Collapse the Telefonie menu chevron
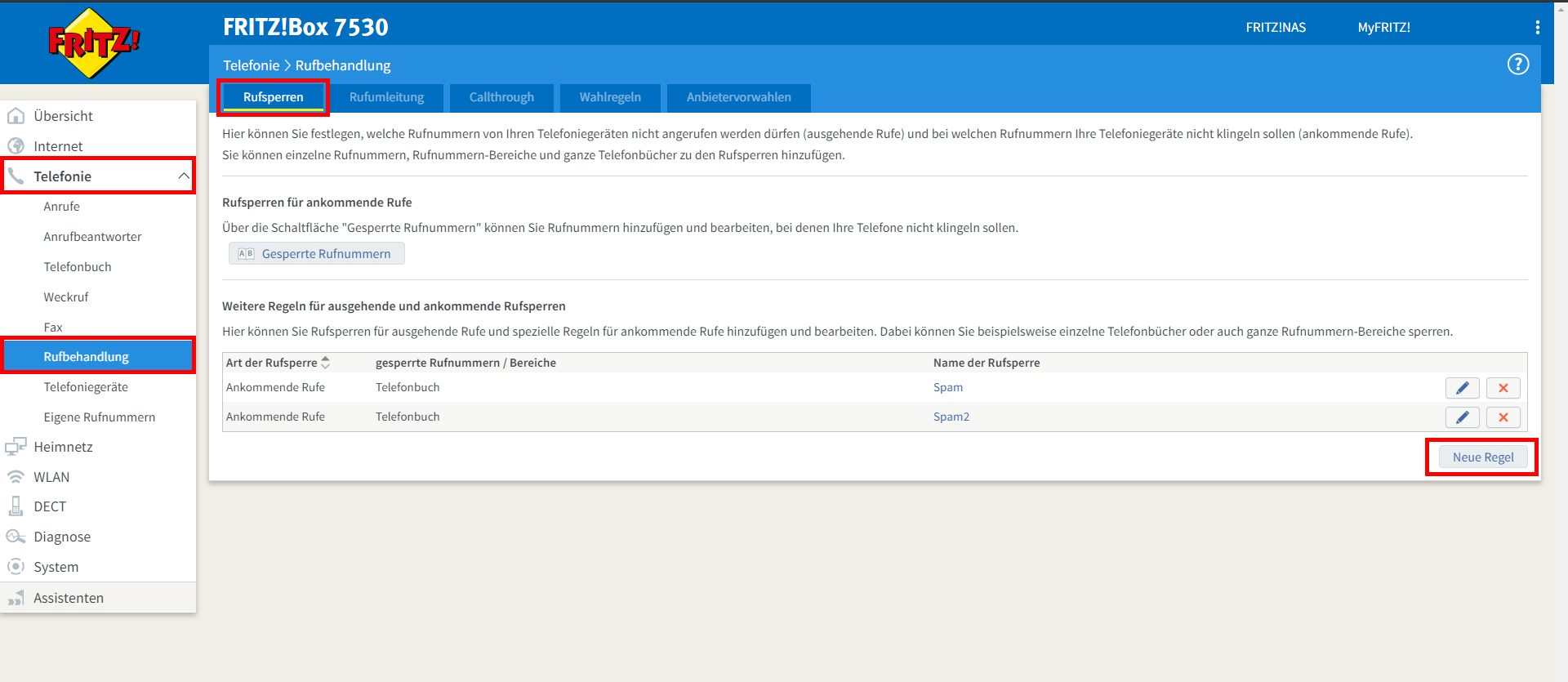The width and height of the screenshot is (1568, 682). pyautogui.click(x=183, y=176)
